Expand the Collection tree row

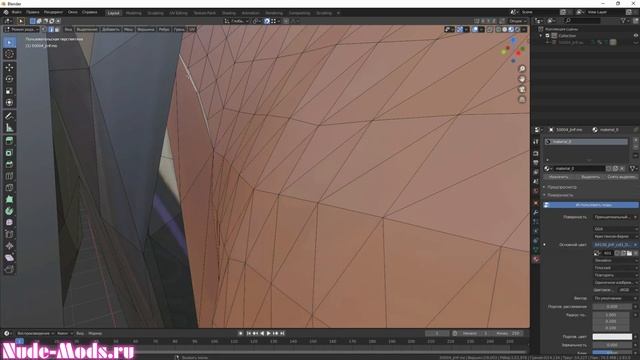(541, 36)
